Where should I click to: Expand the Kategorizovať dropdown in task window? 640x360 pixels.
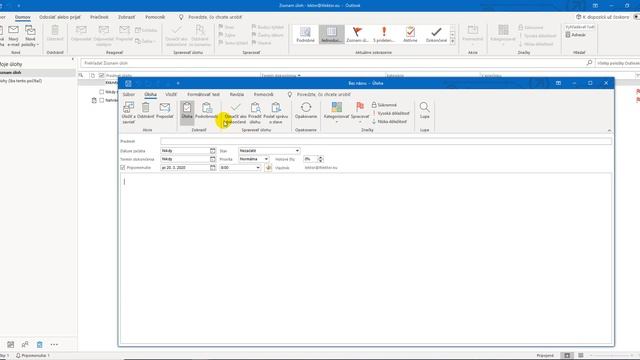coord(336,122)
